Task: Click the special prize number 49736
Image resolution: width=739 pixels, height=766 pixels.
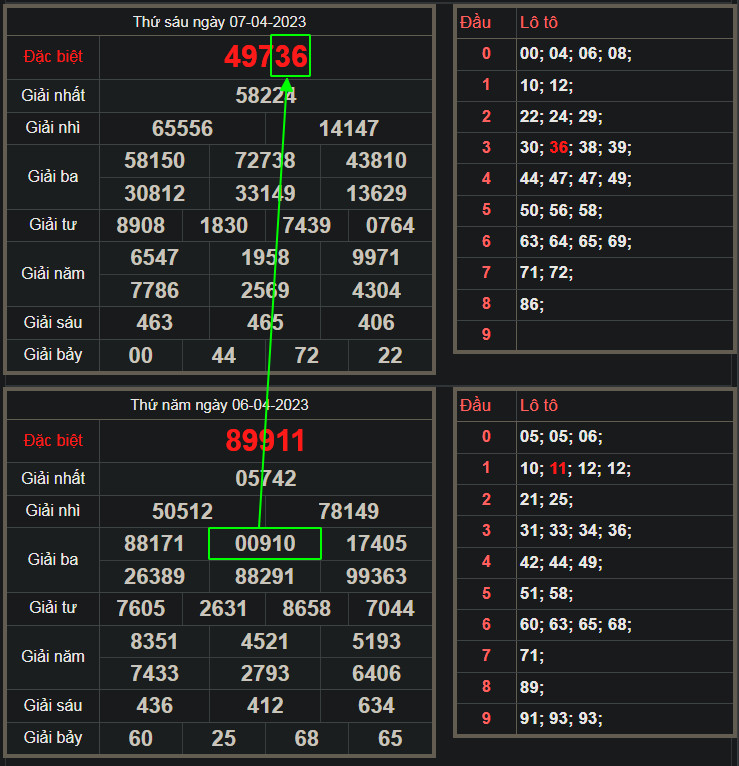Action: 266,57
